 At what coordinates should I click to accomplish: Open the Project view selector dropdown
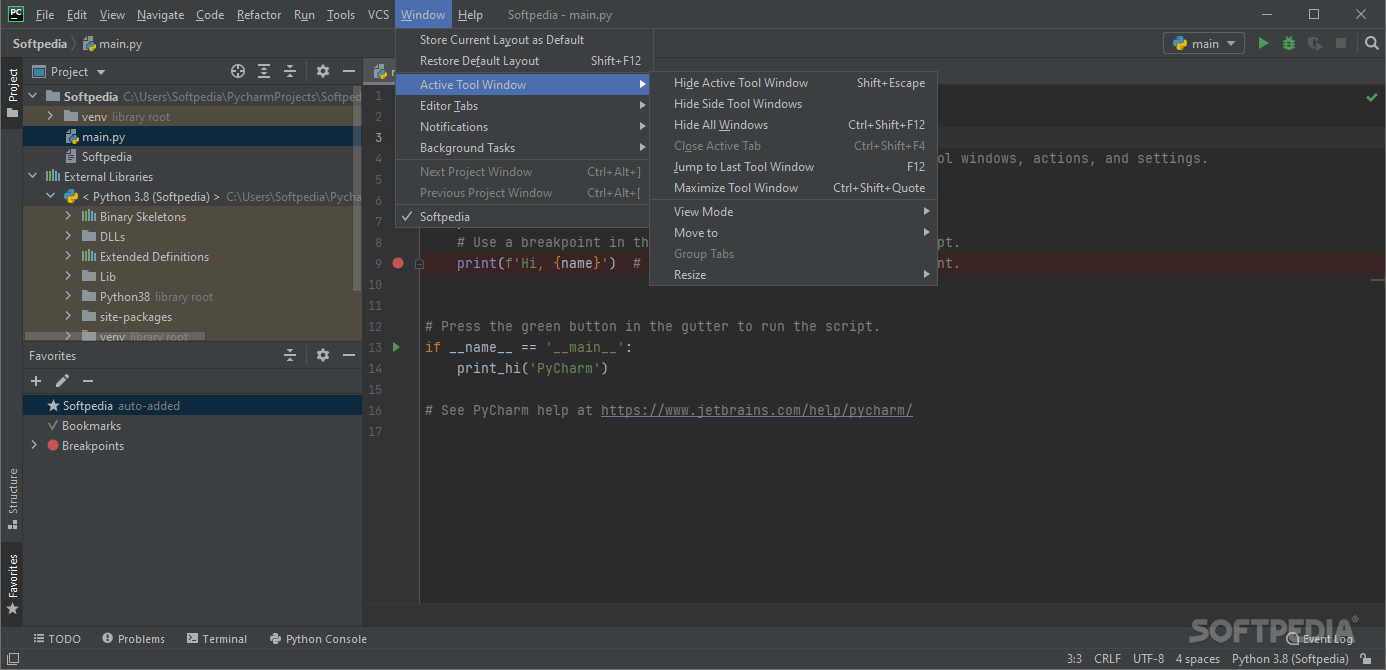pyautogui.click(x=69, y=71)
